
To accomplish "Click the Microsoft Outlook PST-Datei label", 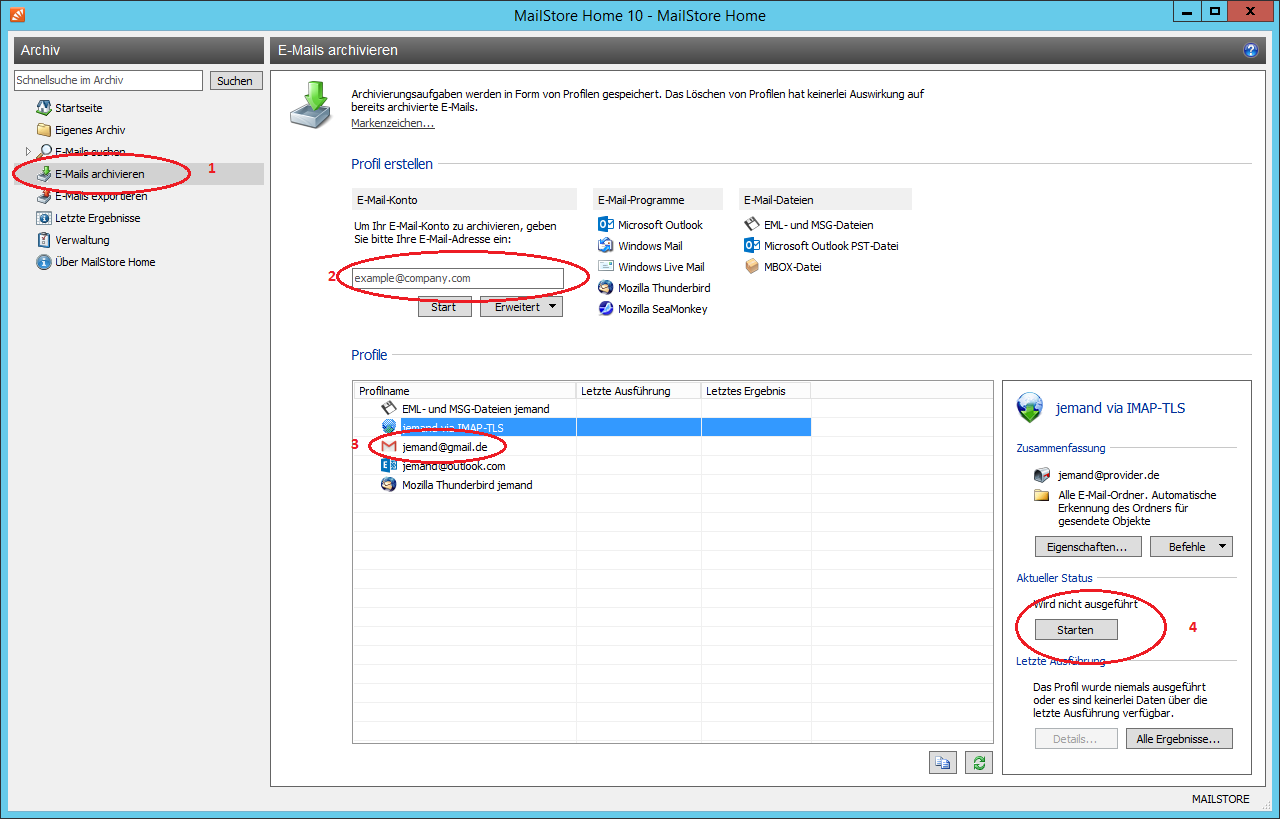I will tap(833, 246).
